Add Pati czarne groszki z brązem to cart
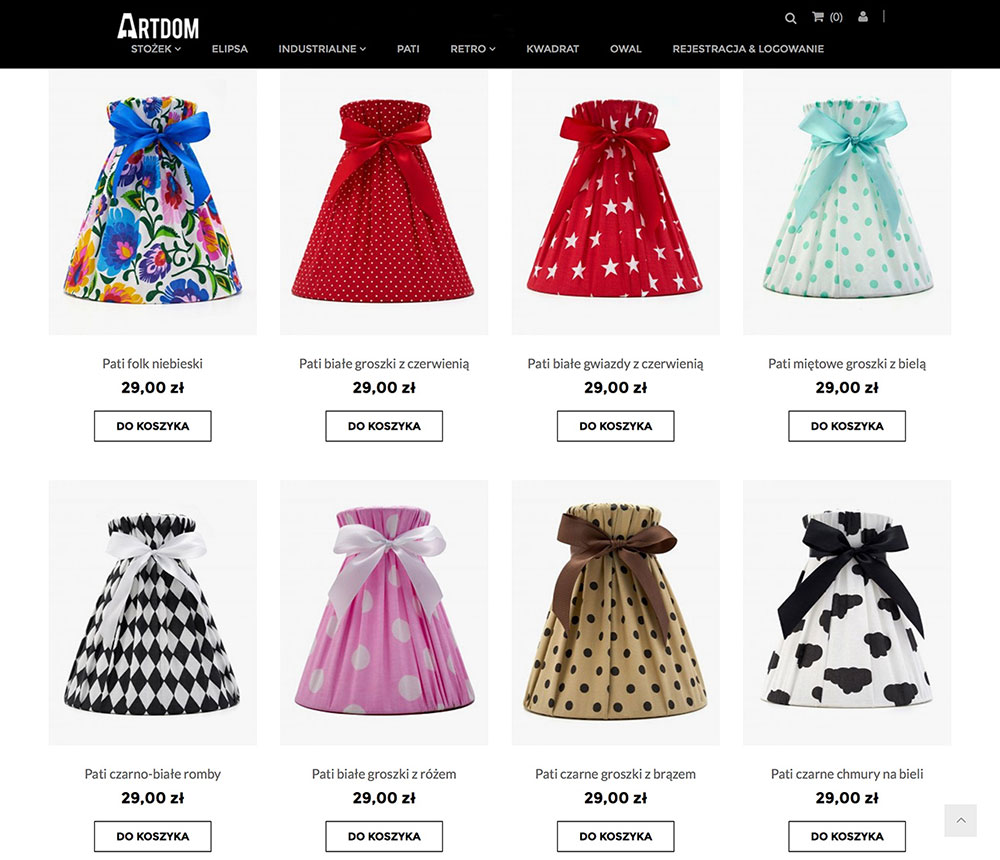The height and width of the screenshot is (860, 1000). pos(615,836)
